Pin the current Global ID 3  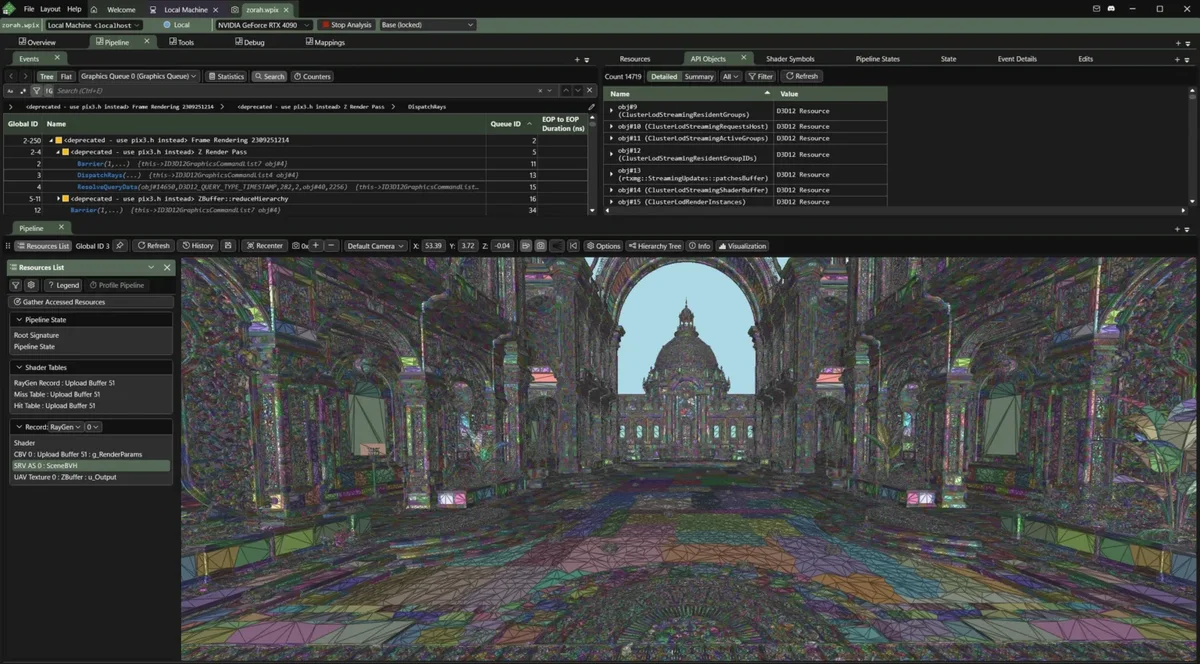(120, 246)
